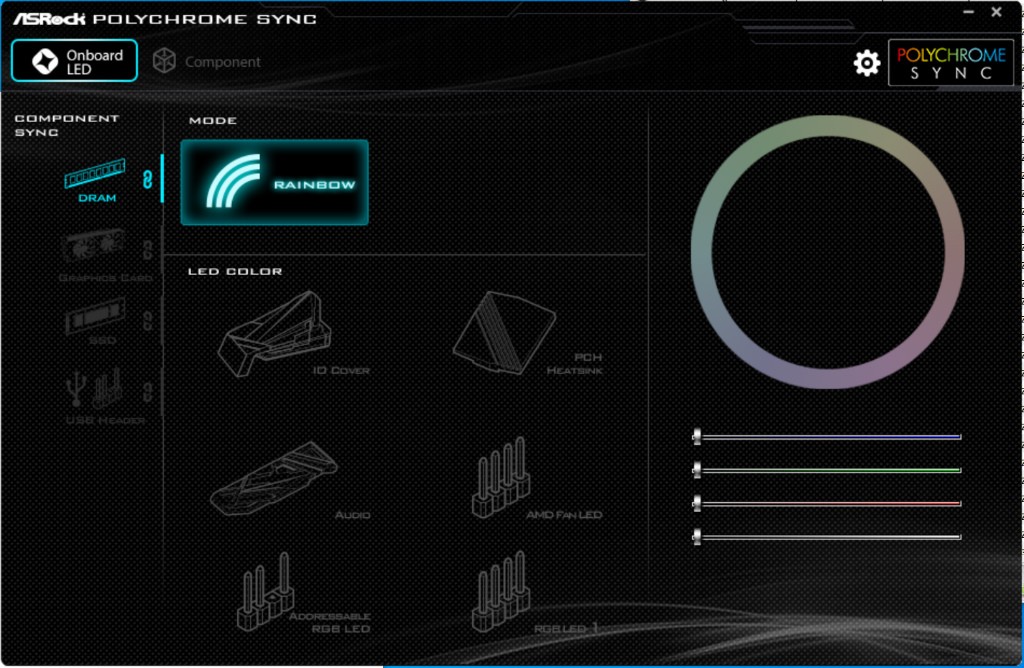Toggle the DRAM sync link icon
The width and height of the screenshot is (1024, 668).
pyautogui.click(x=148, y=179)
